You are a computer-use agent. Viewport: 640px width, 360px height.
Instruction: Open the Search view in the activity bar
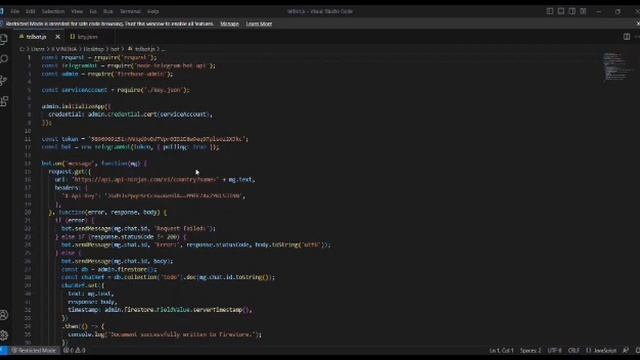[4, 60]
